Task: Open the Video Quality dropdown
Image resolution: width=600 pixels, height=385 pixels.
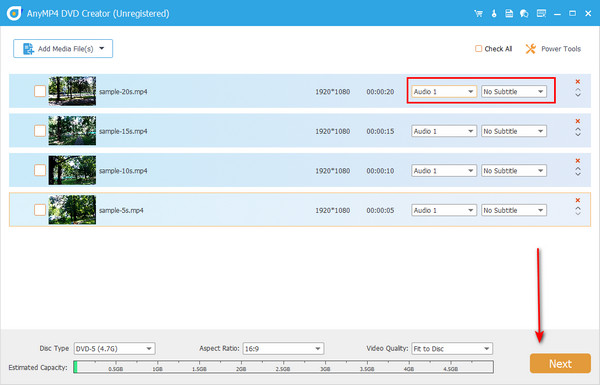Action: tap(452, 349)
